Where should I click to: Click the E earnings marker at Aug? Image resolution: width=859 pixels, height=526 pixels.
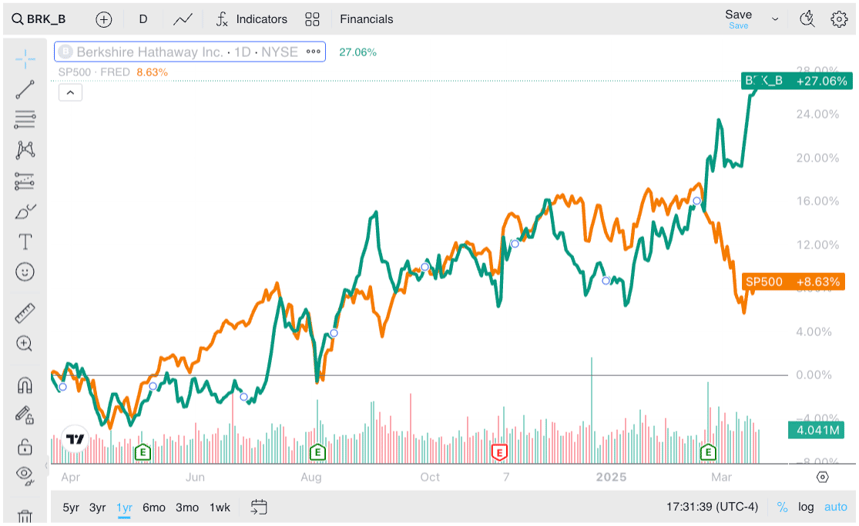(318, 453)
